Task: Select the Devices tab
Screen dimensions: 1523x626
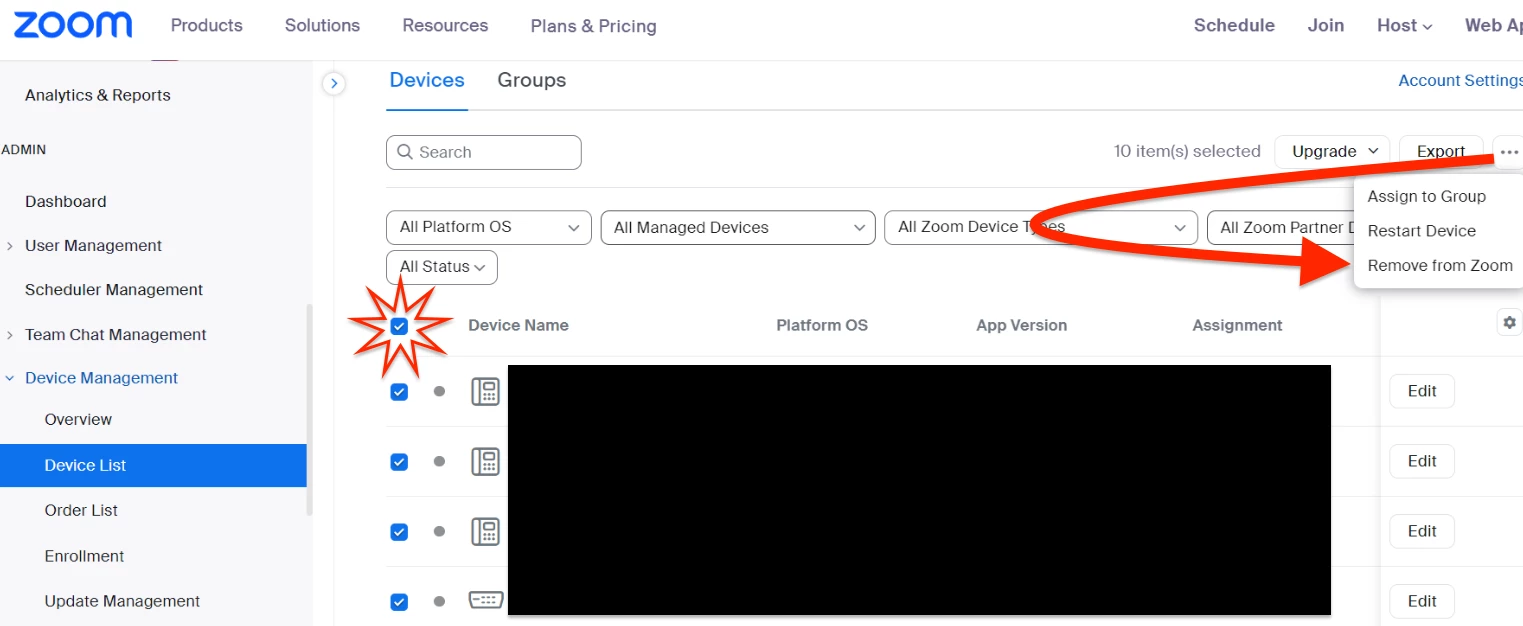Action: click(x=427, y=80)
